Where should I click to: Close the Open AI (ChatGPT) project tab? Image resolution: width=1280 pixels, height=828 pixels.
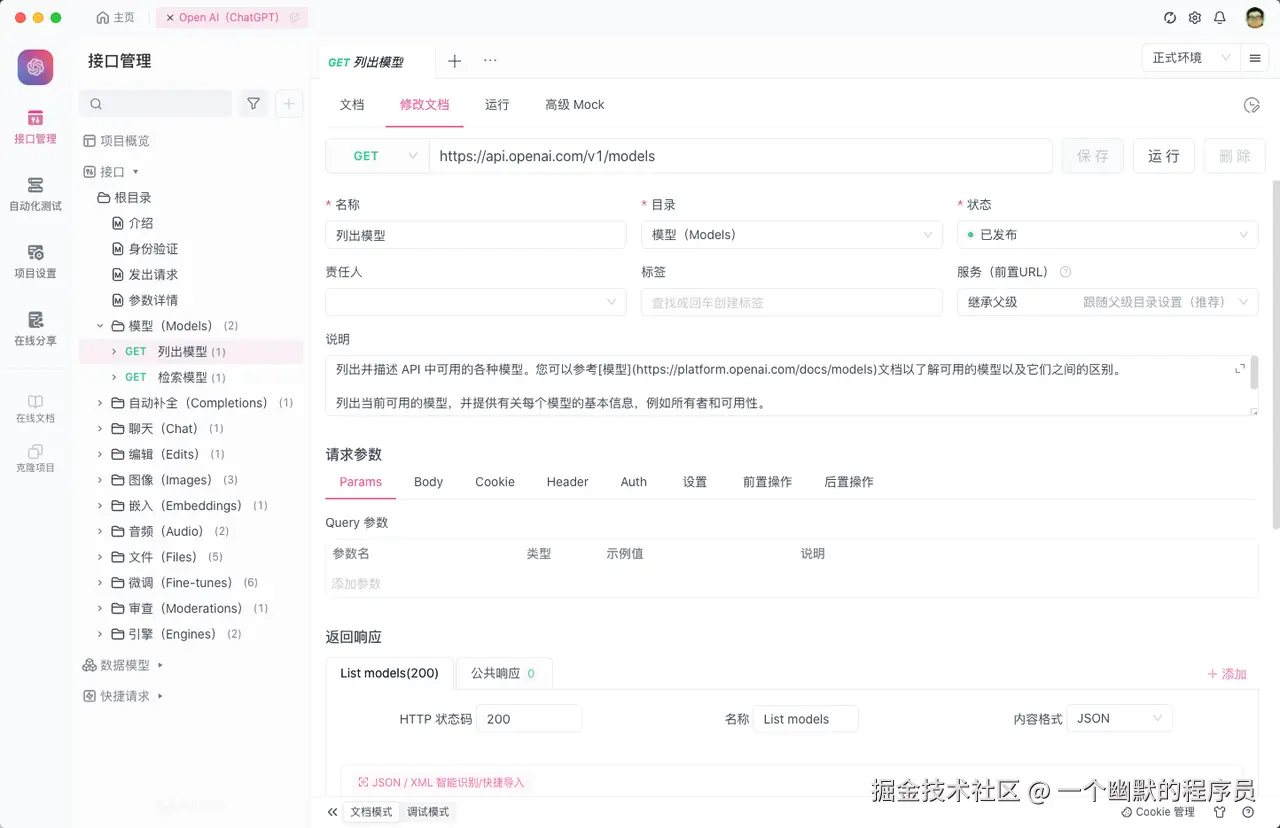point(170,18)
